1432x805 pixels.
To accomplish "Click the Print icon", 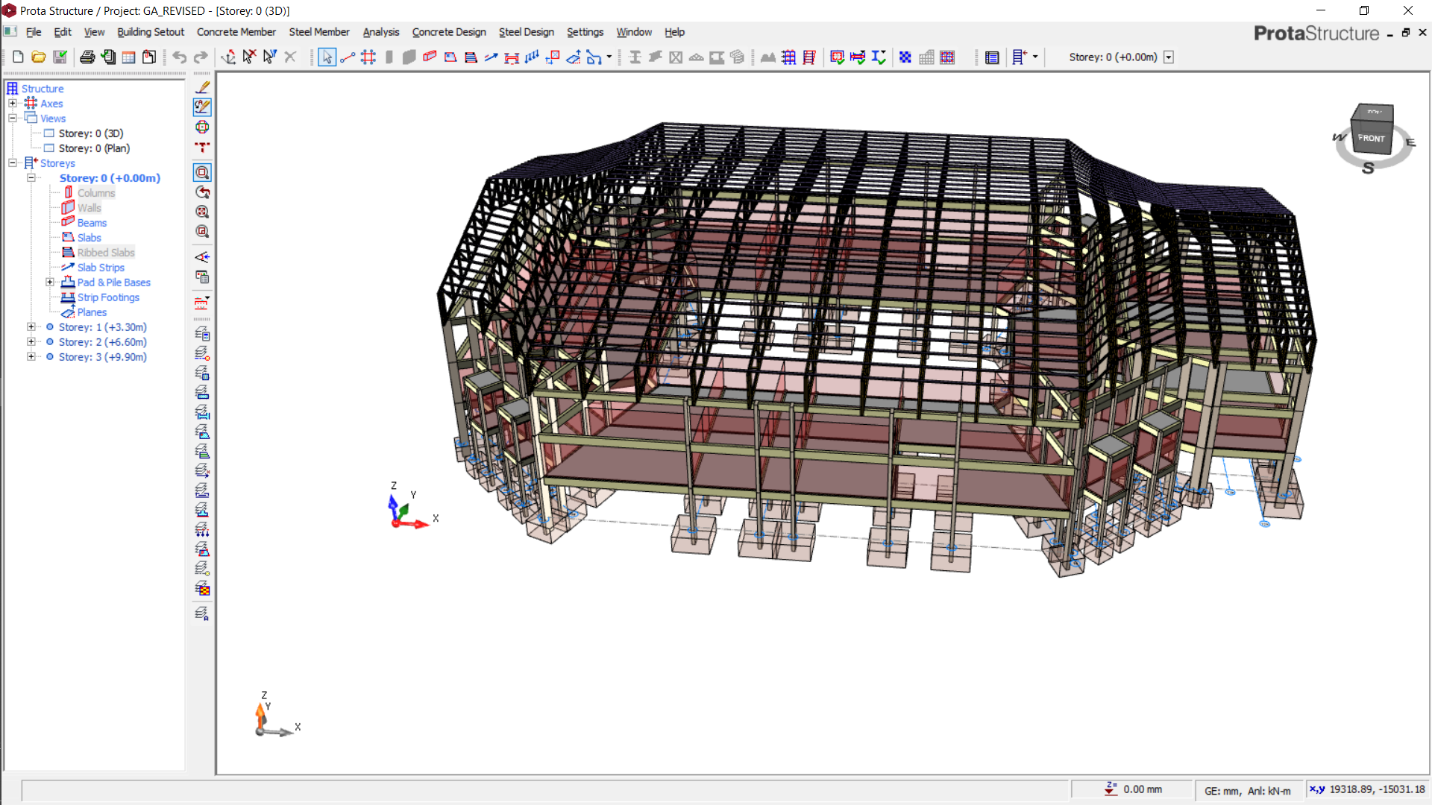I will [87, 57].
